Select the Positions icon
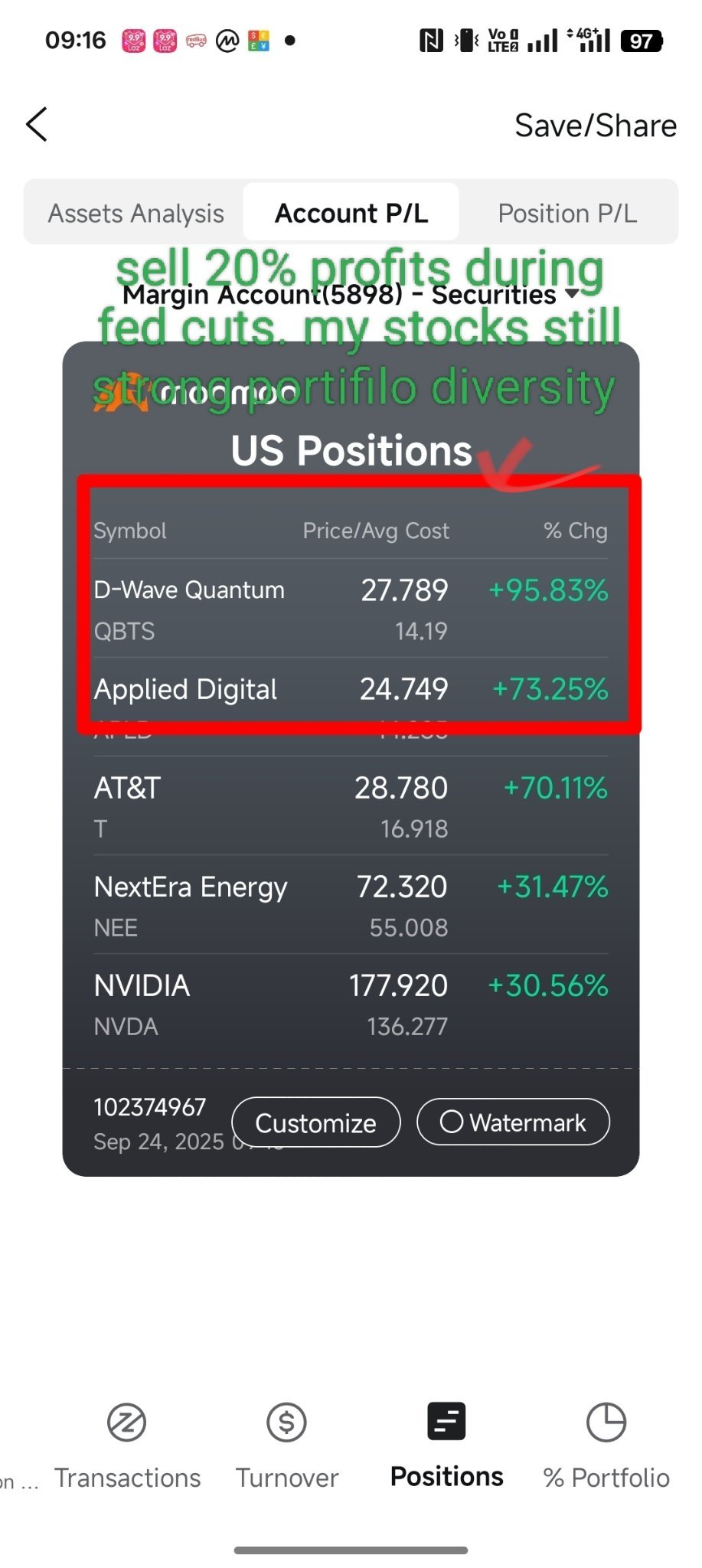The width and height of the screenshot is (702, 1568). [446, 1421]
